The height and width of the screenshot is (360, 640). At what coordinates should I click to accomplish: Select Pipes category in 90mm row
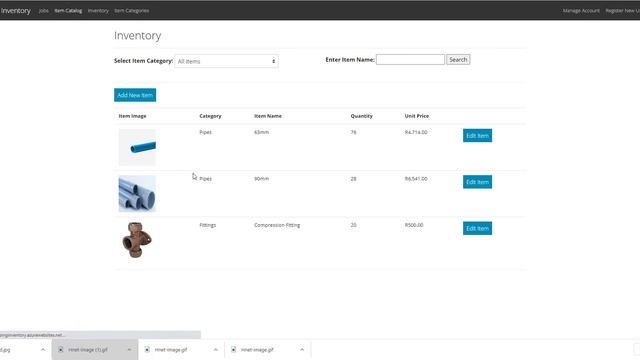(205, 179)
